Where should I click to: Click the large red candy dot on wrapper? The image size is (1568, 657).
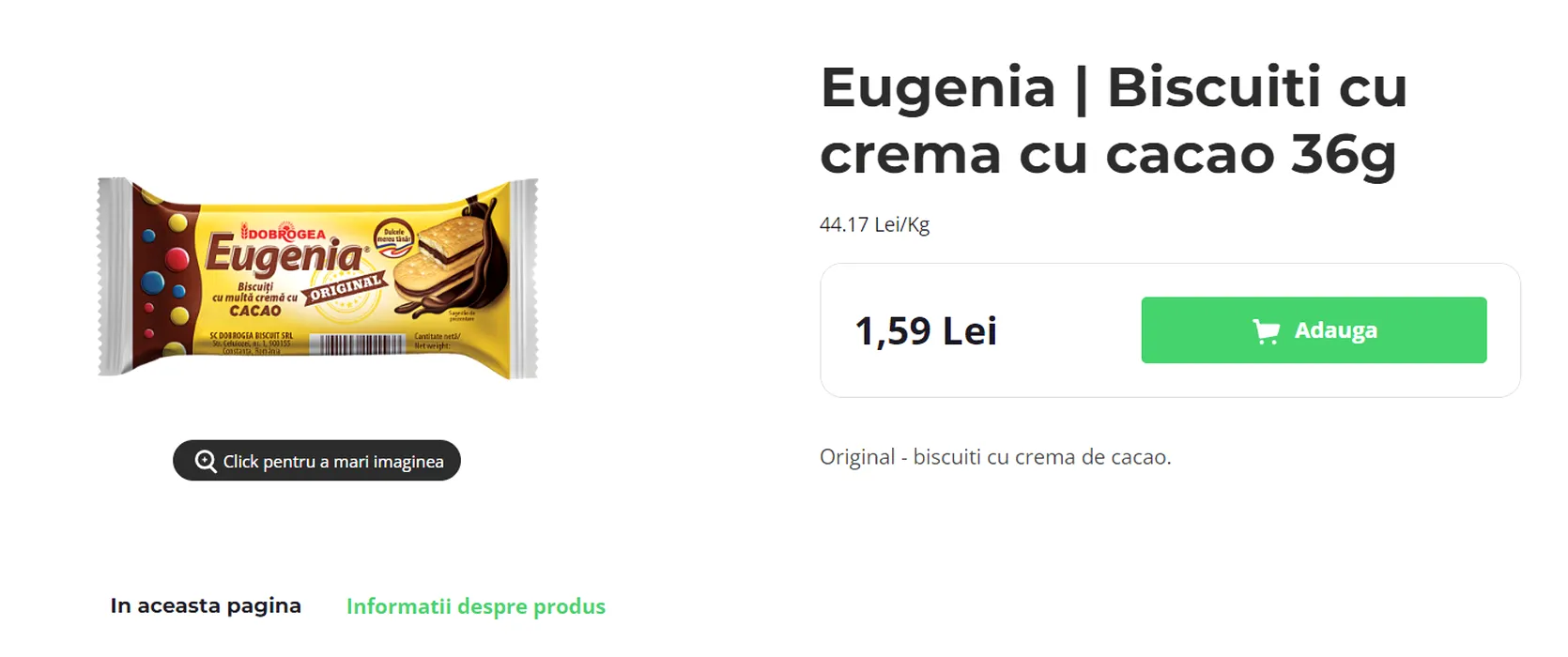[x=177, y=258]
